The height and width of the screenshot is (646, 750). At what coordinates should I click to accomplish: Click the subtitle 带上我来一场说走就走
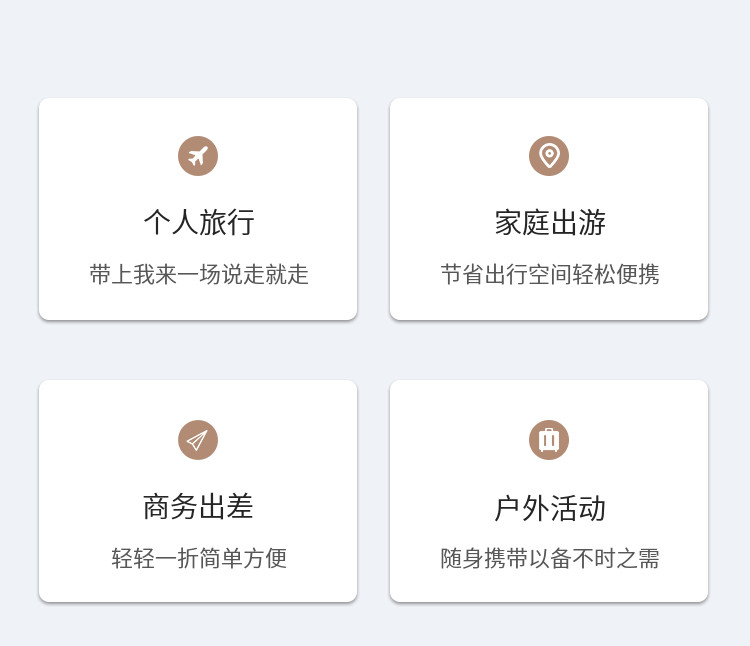pyautogui.click(x=199, y=274)
